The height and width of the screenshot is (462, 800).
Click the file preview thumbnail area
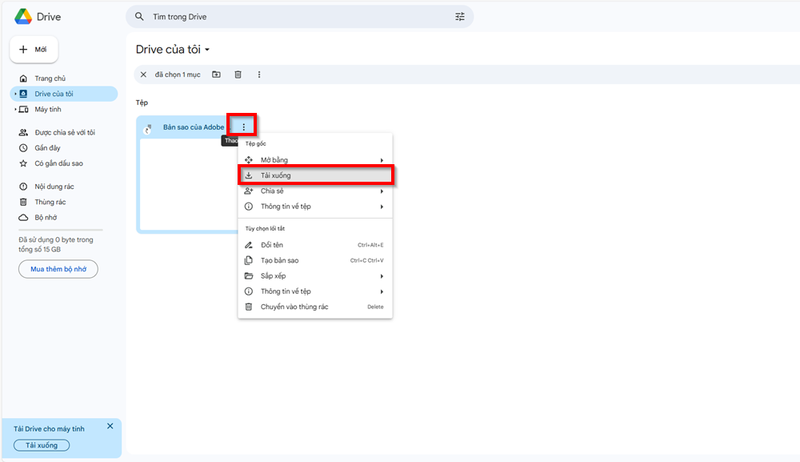tap(189, 185)
